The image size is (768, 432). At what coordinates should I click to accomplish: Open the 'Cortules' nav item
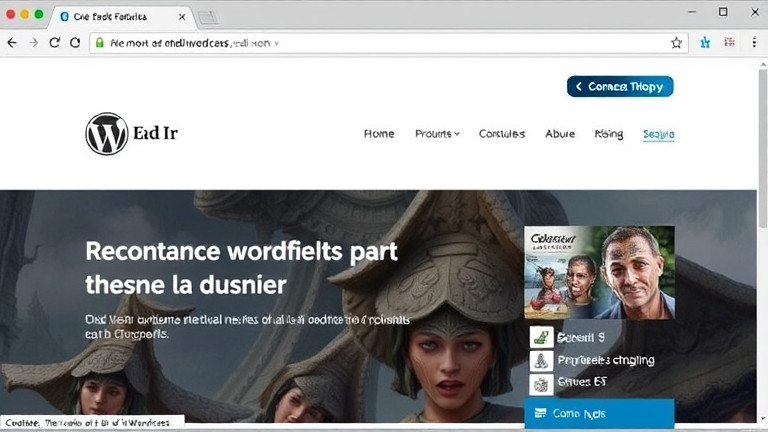(x=502, y=134)
